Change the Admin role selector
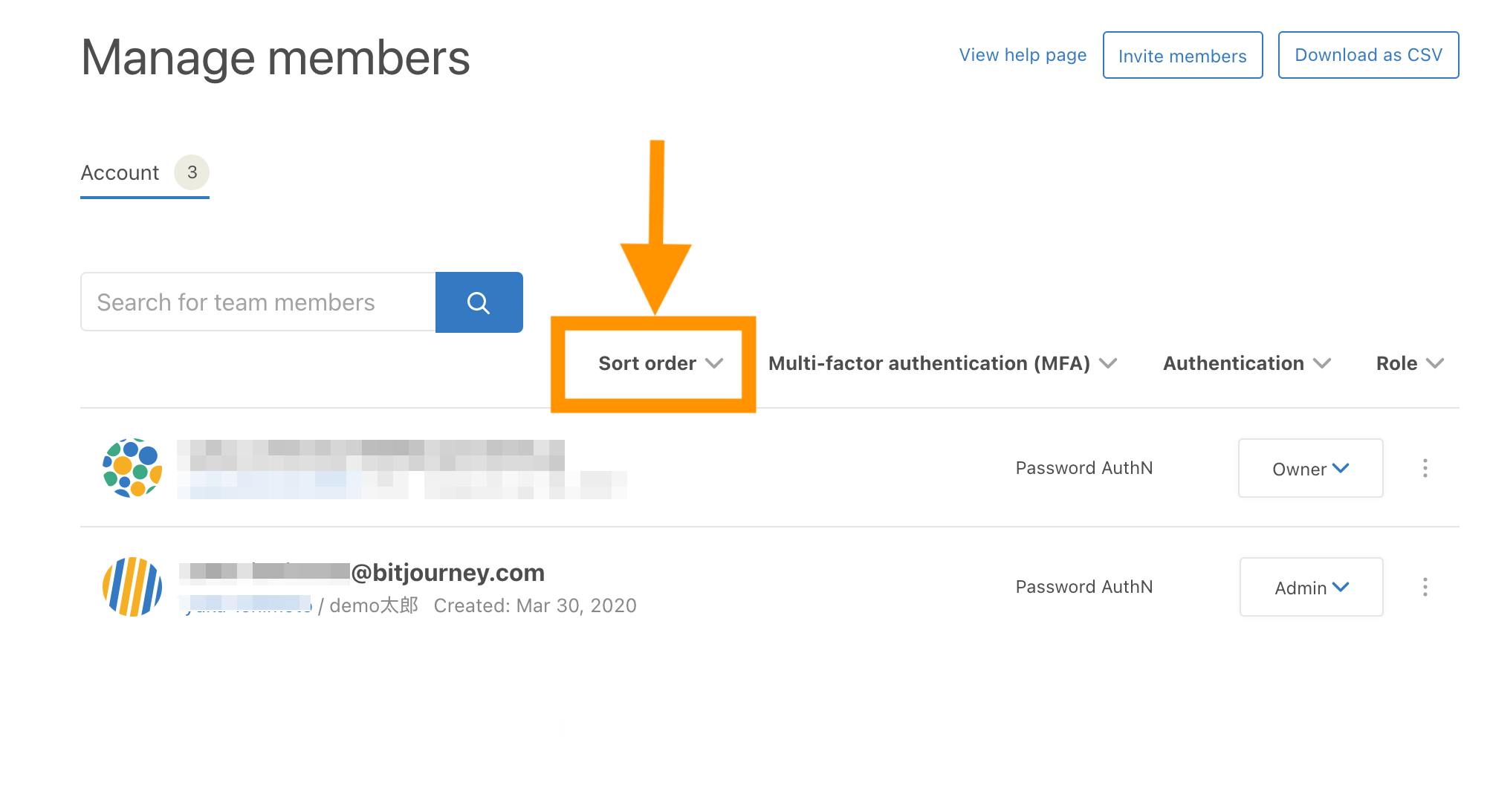1490x812 pixels. (1311, 588)
